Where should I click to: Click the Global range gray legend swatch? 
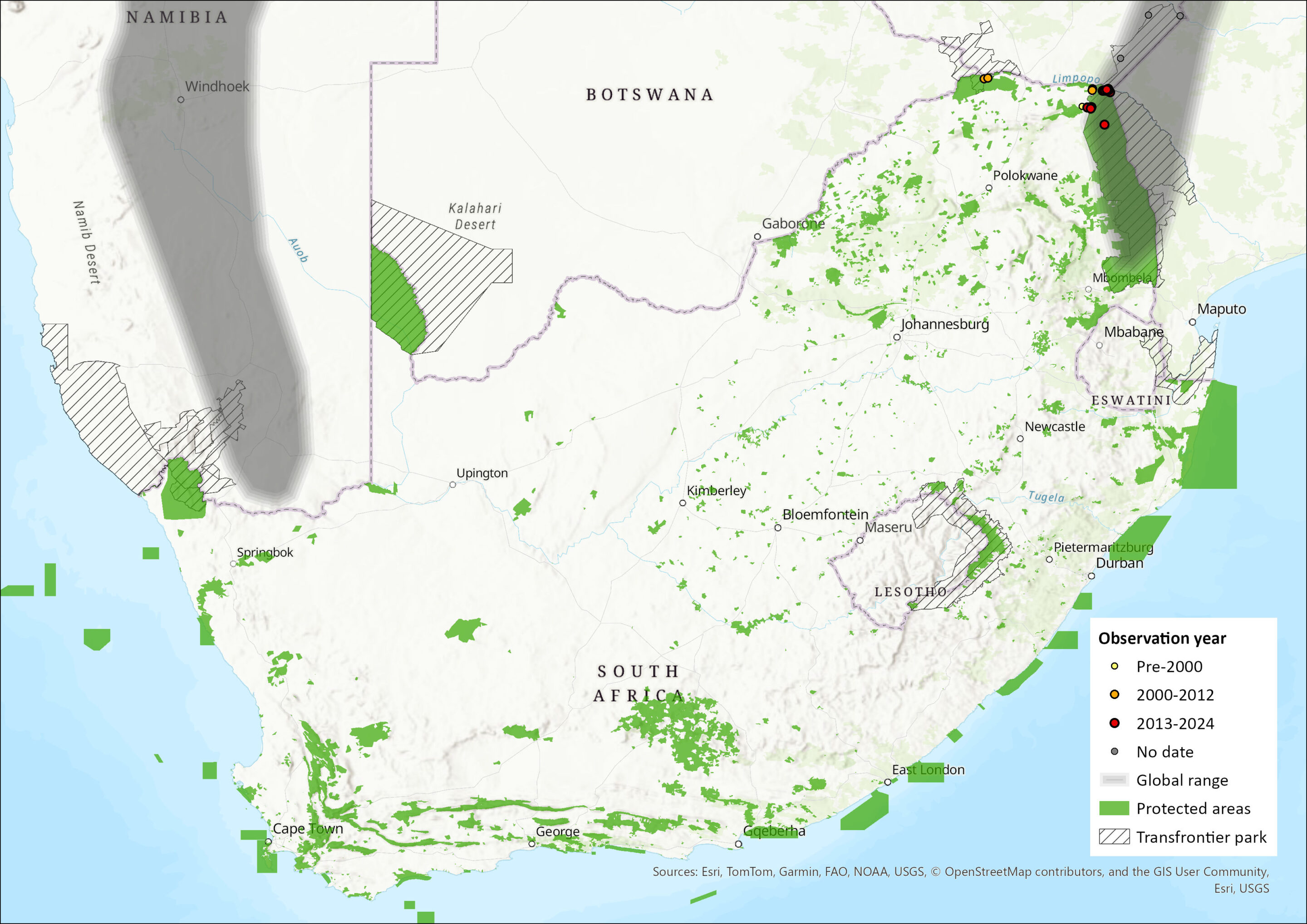1114,780
